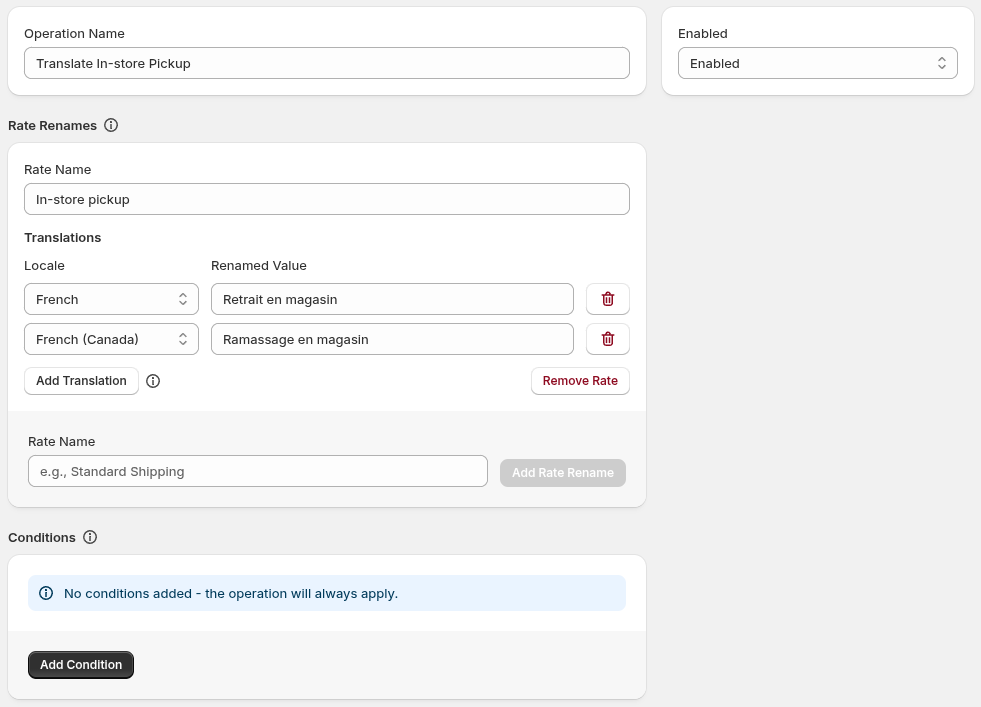Click the Translations heading
Image resolution: width=981 pixels, height=707 pixels.
tap(63, 238)
